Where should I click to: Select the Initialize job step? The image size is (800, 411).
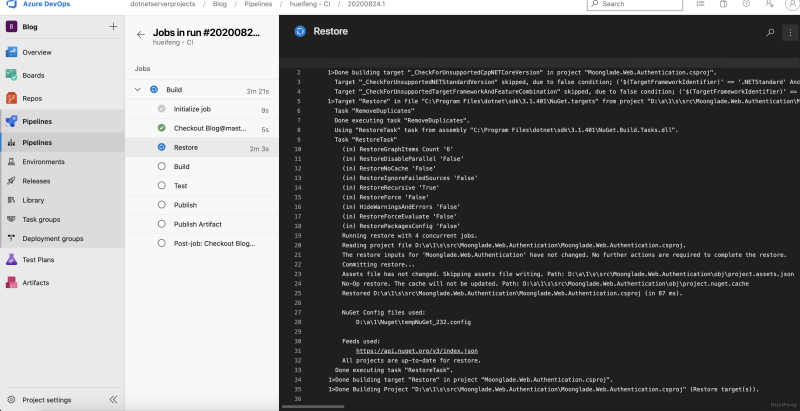(x=202, y=109)
